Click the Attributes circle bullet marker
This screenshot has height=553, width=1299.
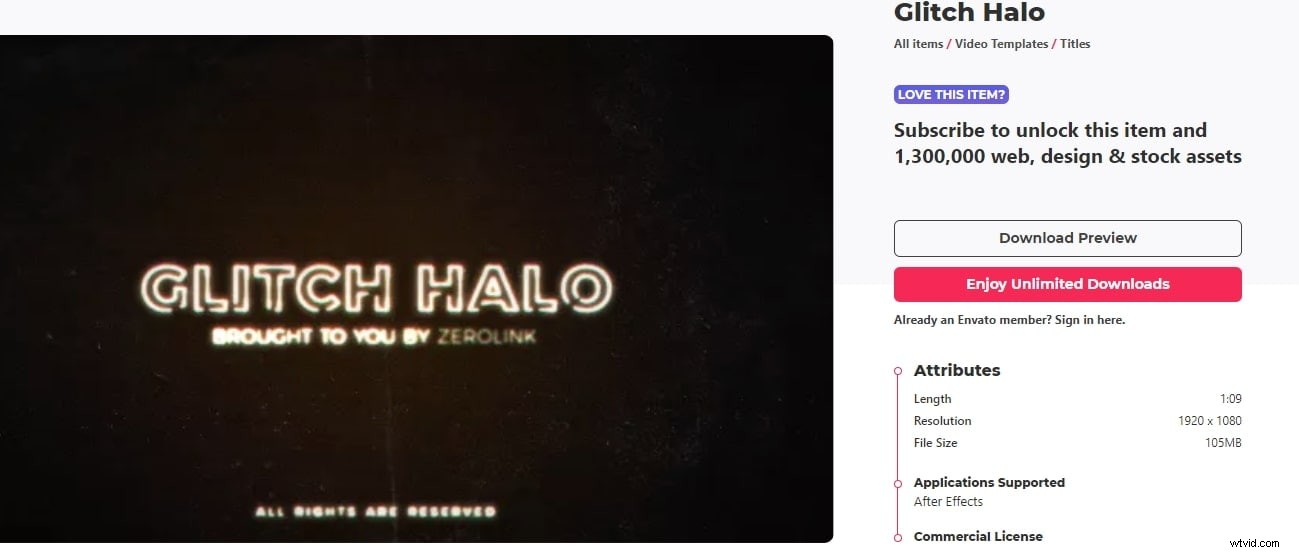click(x=898, y=371)
